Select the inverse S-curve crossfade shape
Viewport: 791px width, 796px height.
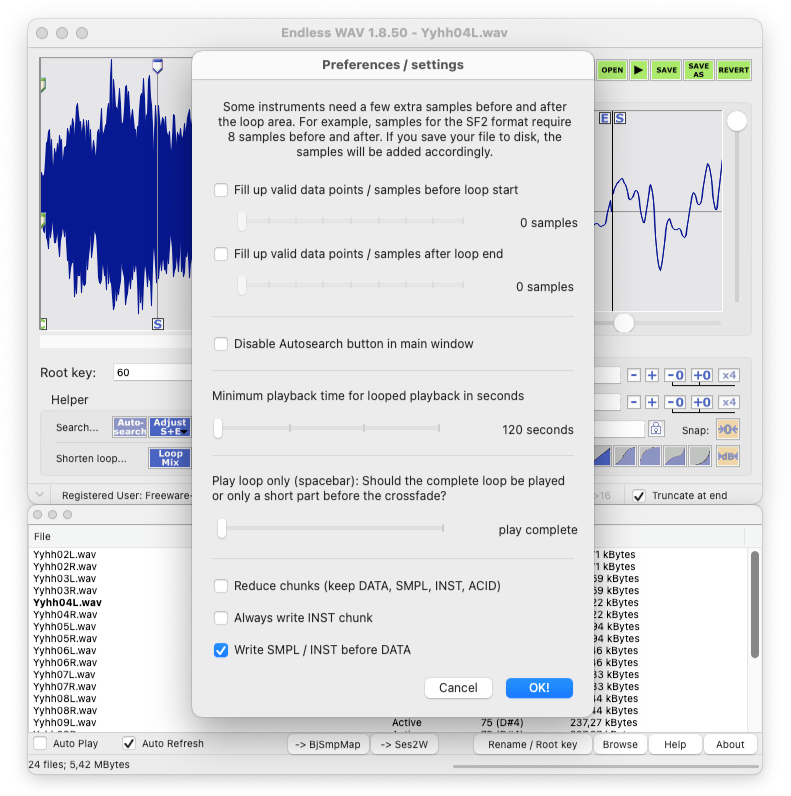(x=675, y=456)
